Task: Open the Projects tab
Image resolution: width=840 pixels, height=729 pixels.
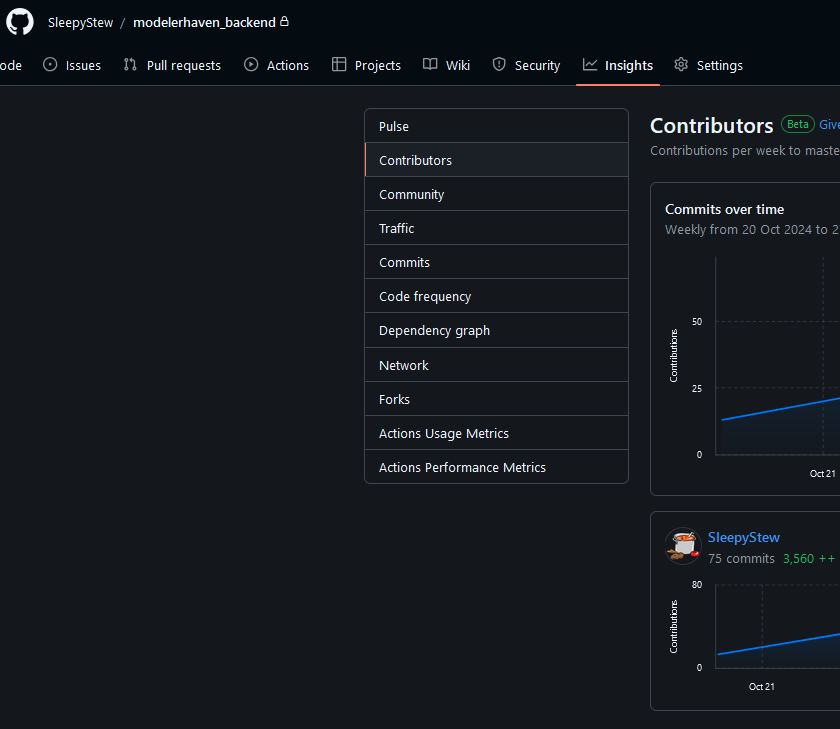Action: point(366,65)
